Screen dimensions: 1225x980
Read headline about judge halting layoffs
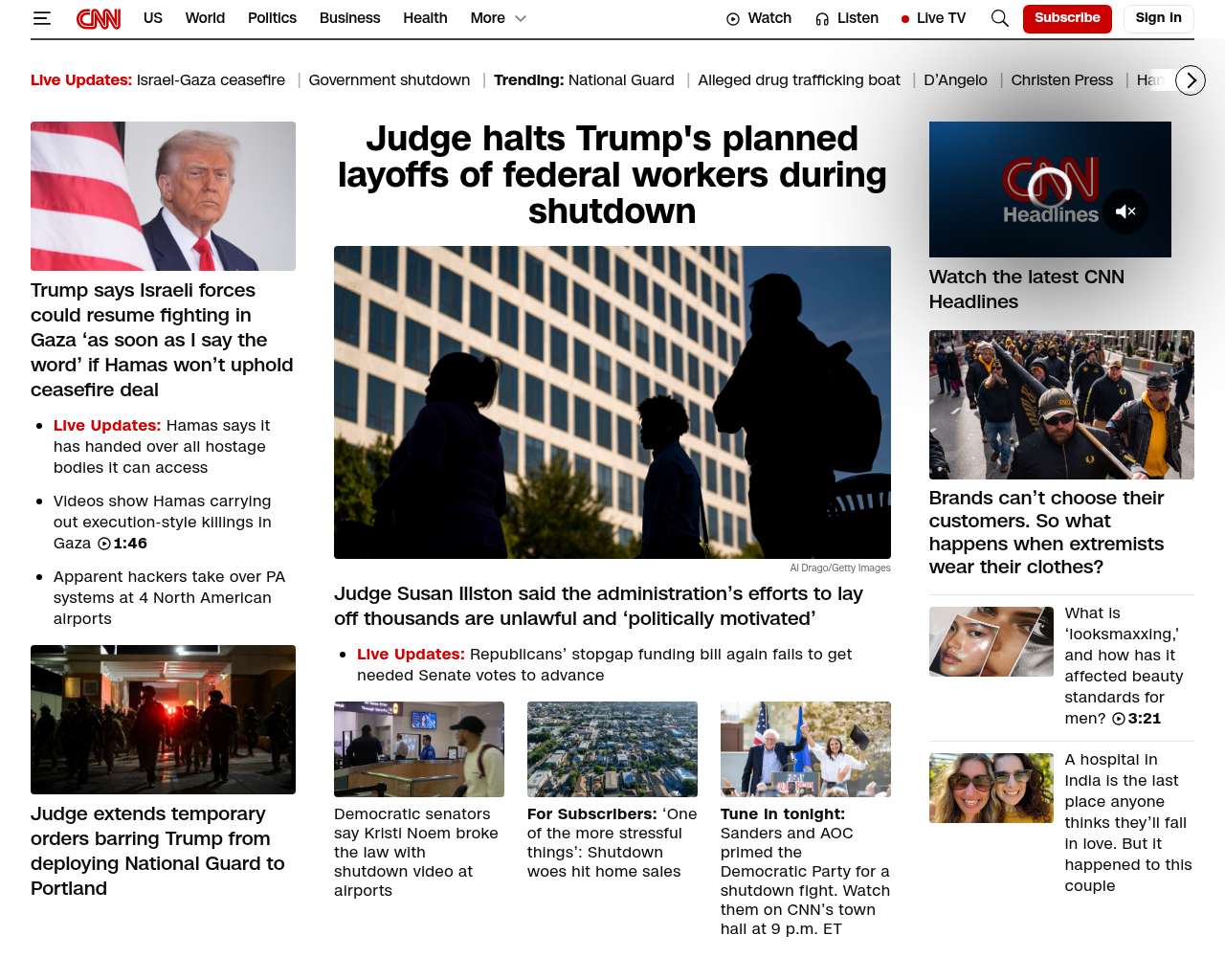612,175
